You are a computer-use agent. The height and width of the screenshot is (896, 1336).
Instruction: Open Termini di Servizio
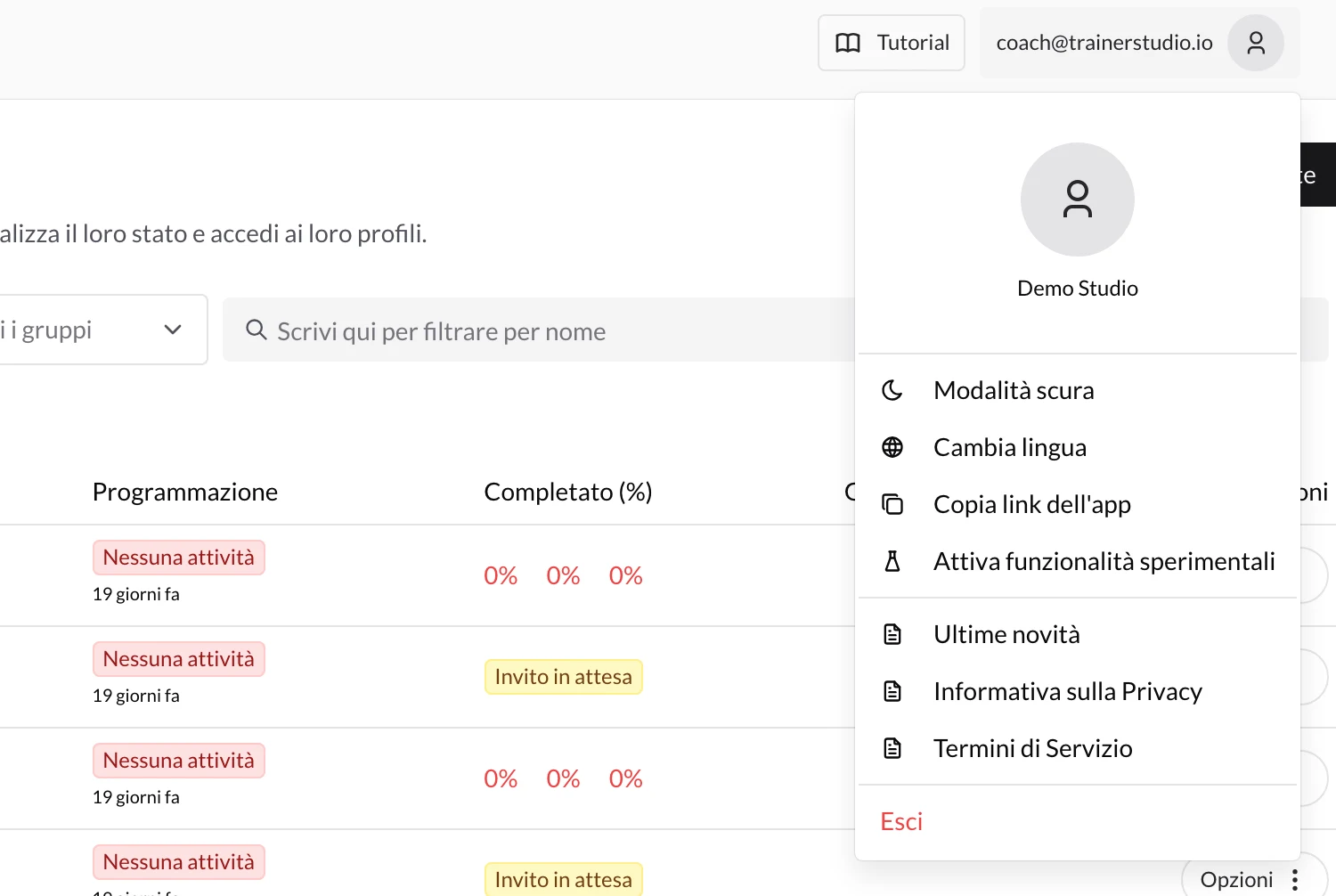1078,748
